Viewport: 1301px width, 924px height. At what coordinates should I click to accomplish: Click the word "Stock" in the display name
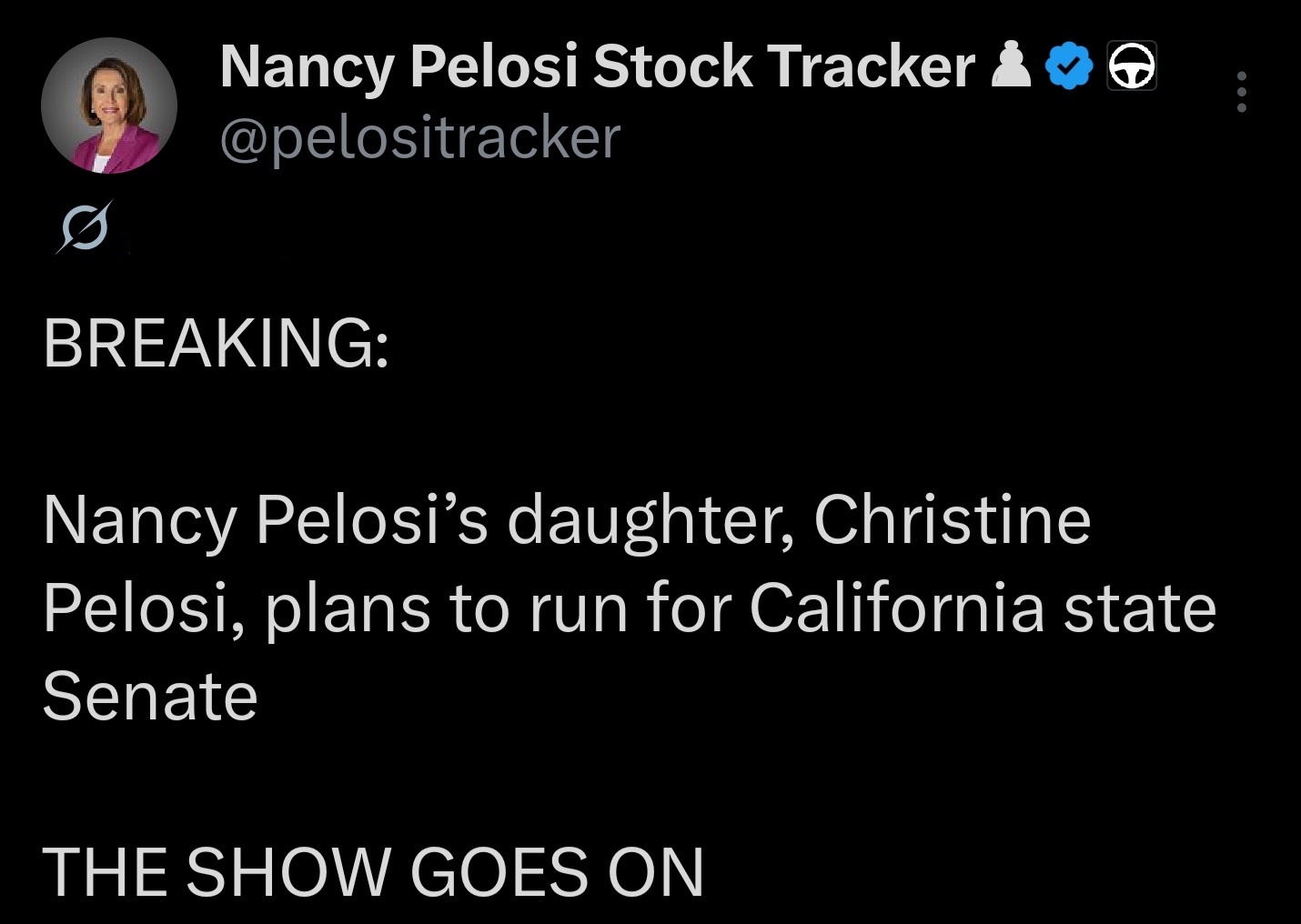click(672, 66)
